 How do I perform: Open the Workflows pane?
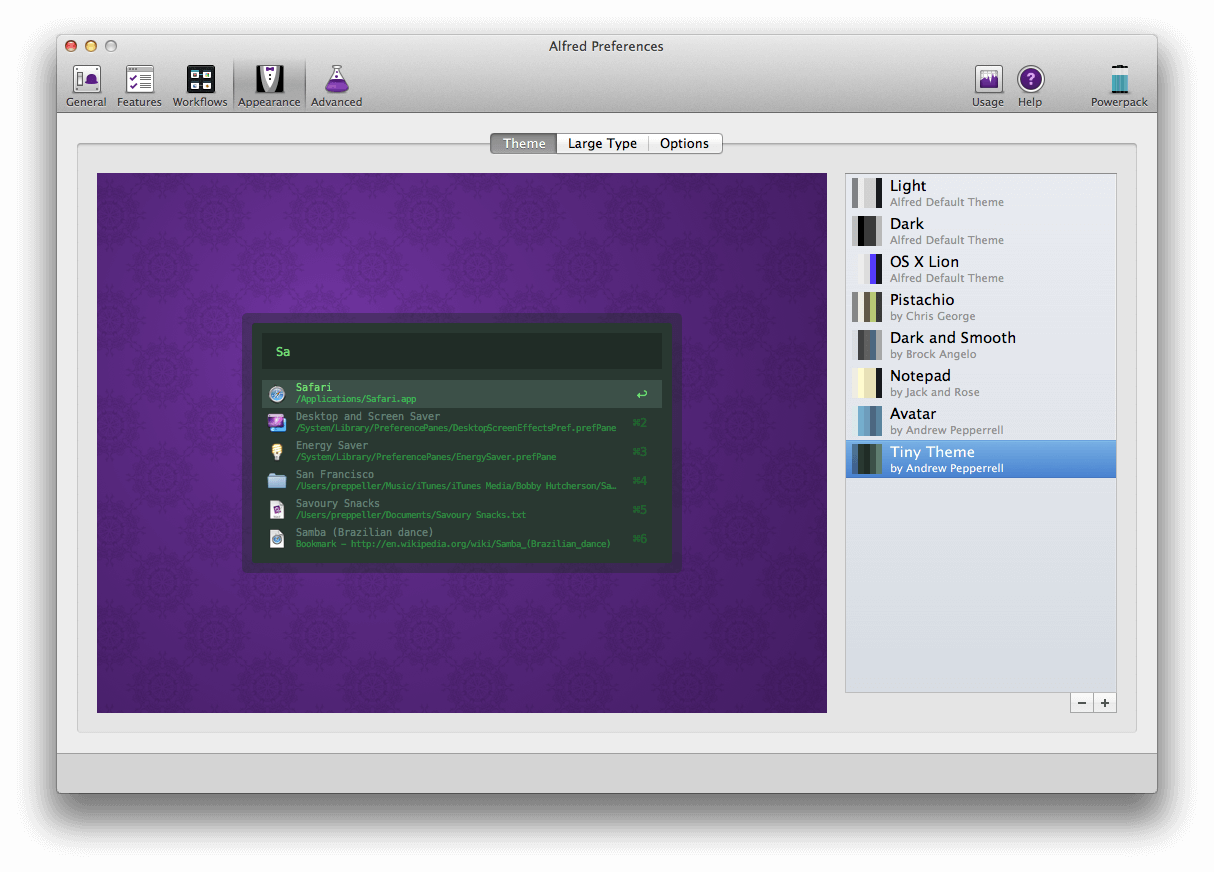click(200, 84)
